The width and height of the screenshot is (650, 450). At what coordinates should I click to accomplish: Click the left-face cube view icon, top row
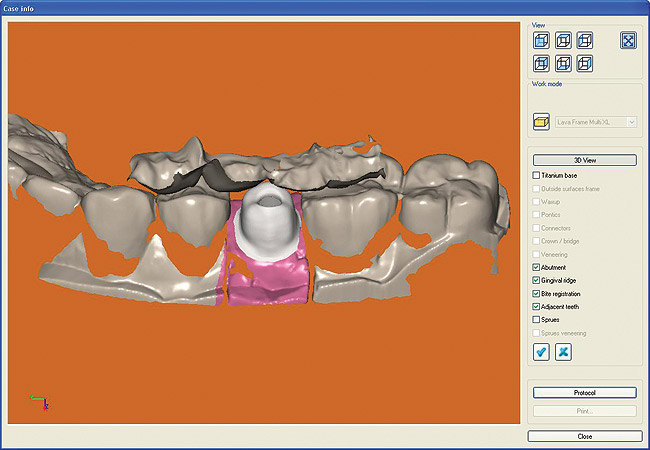tap(541, 41)
